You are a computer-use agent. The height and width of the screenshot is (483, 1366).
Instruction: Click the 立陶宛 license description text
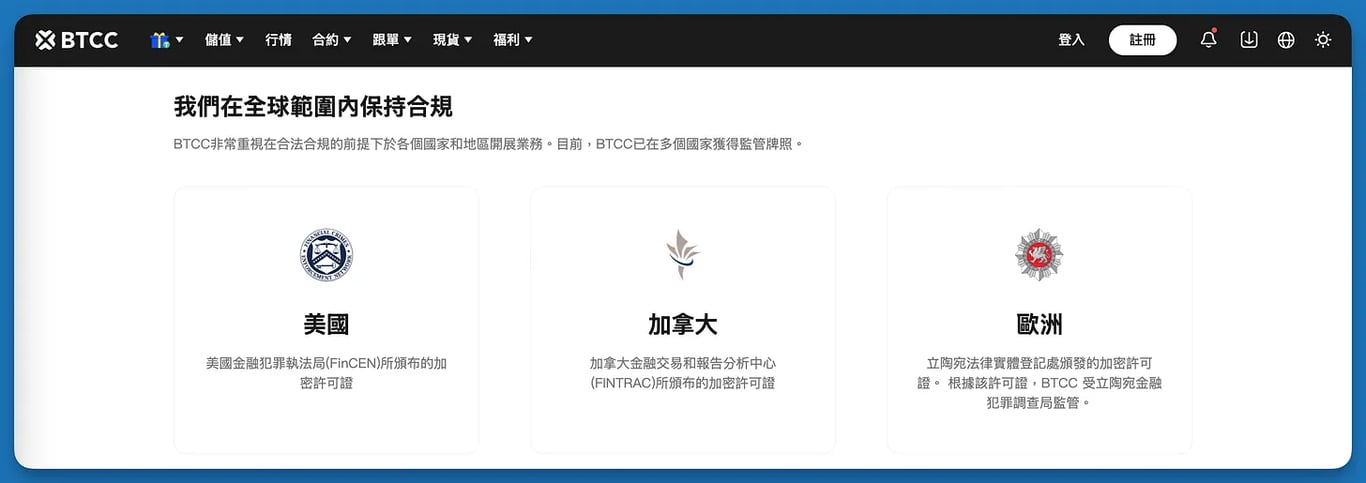pos(1039,383)
